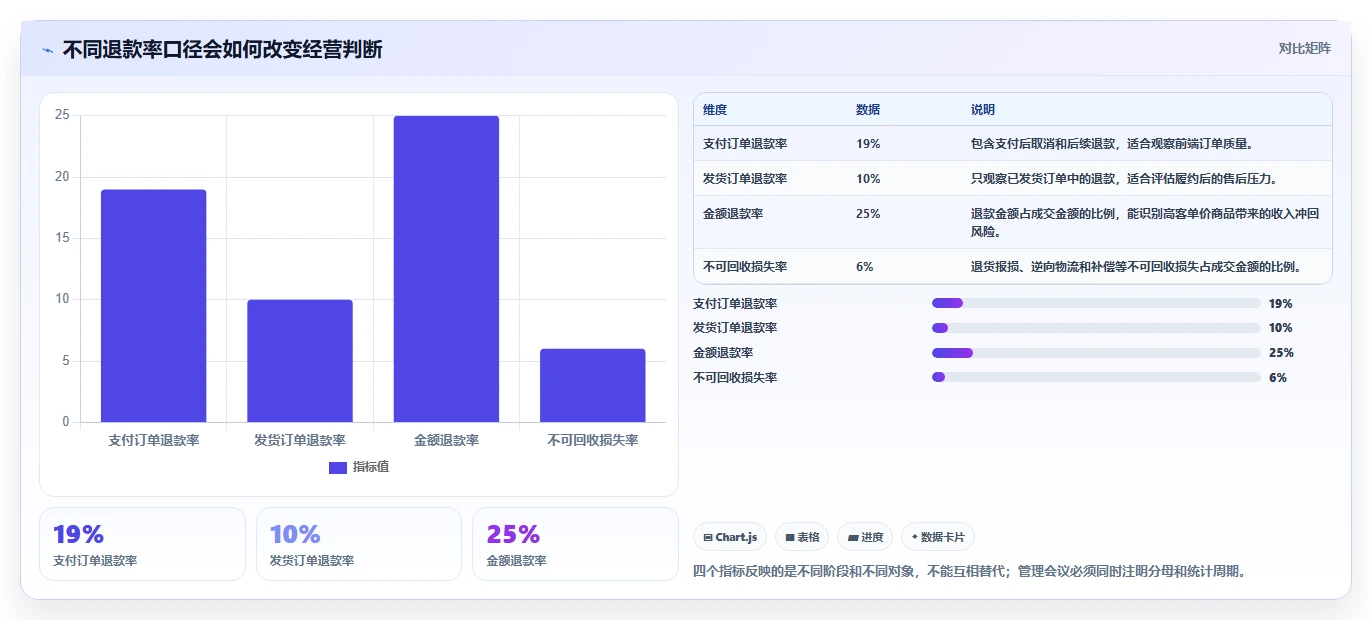
Task: Click the 10% value in table
Action: [x=868, y=179]
